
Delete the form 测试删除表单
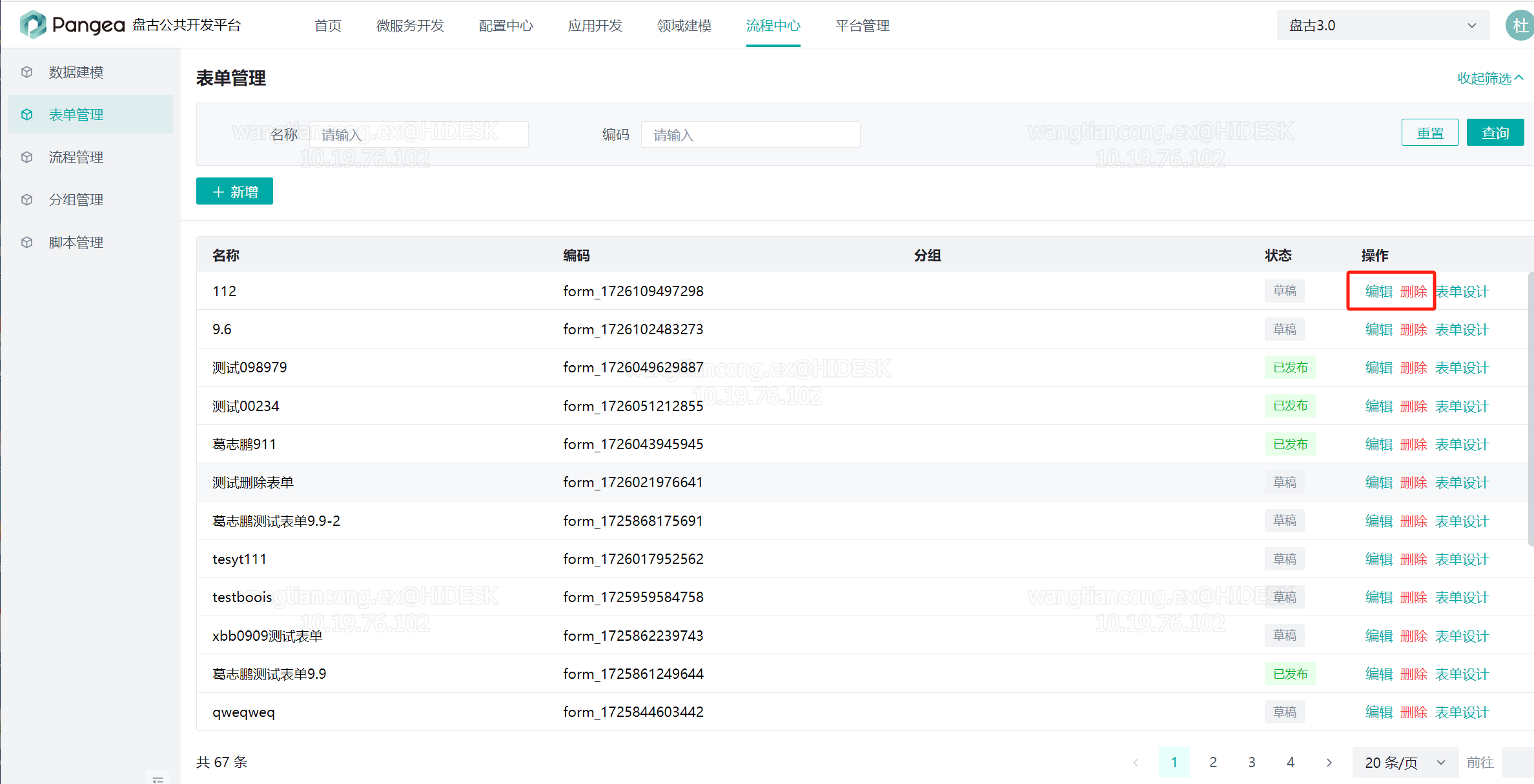click(x=1414, y=482)
